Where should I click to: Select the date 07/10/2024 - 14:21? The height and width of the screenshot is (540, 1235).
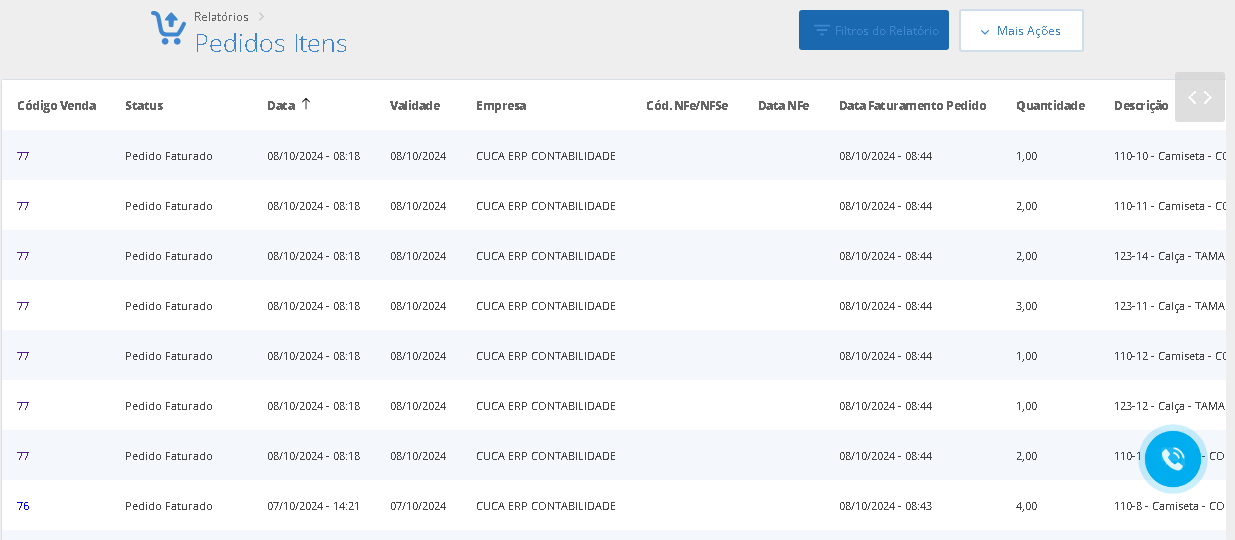coord(313,506)
